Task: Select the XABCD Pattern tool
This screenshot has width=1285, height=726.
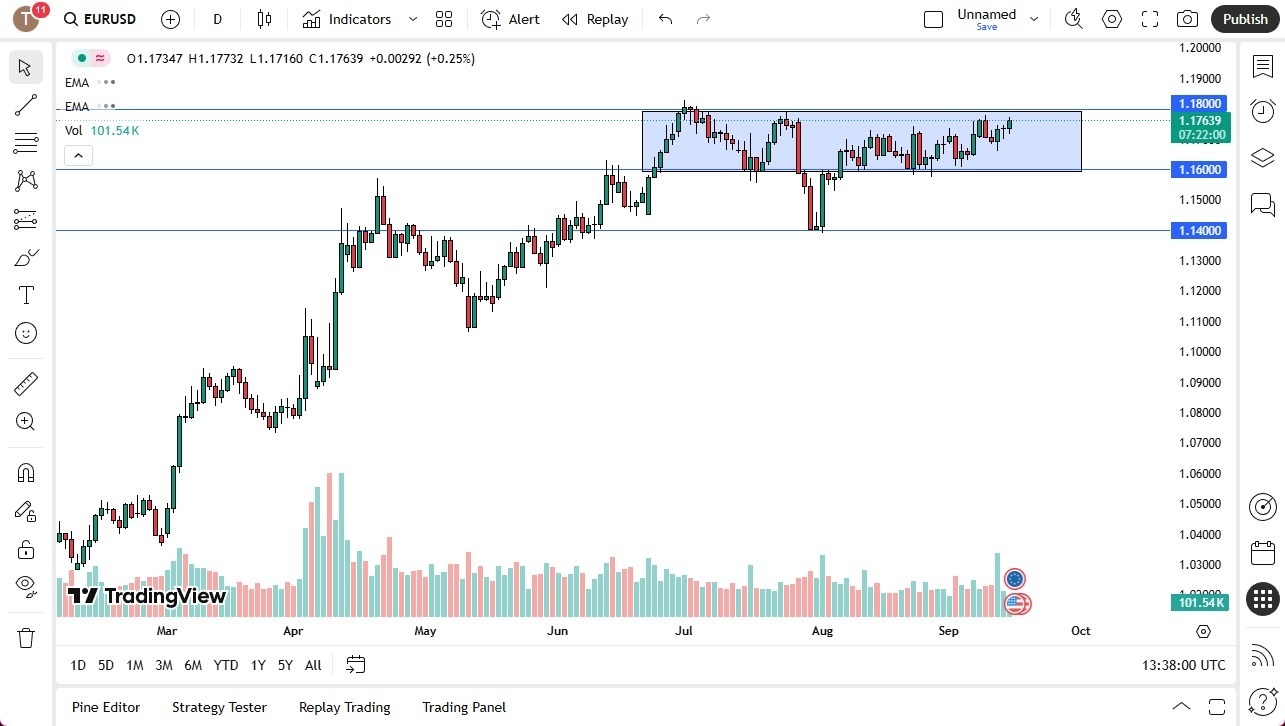Action: (25, 179)
